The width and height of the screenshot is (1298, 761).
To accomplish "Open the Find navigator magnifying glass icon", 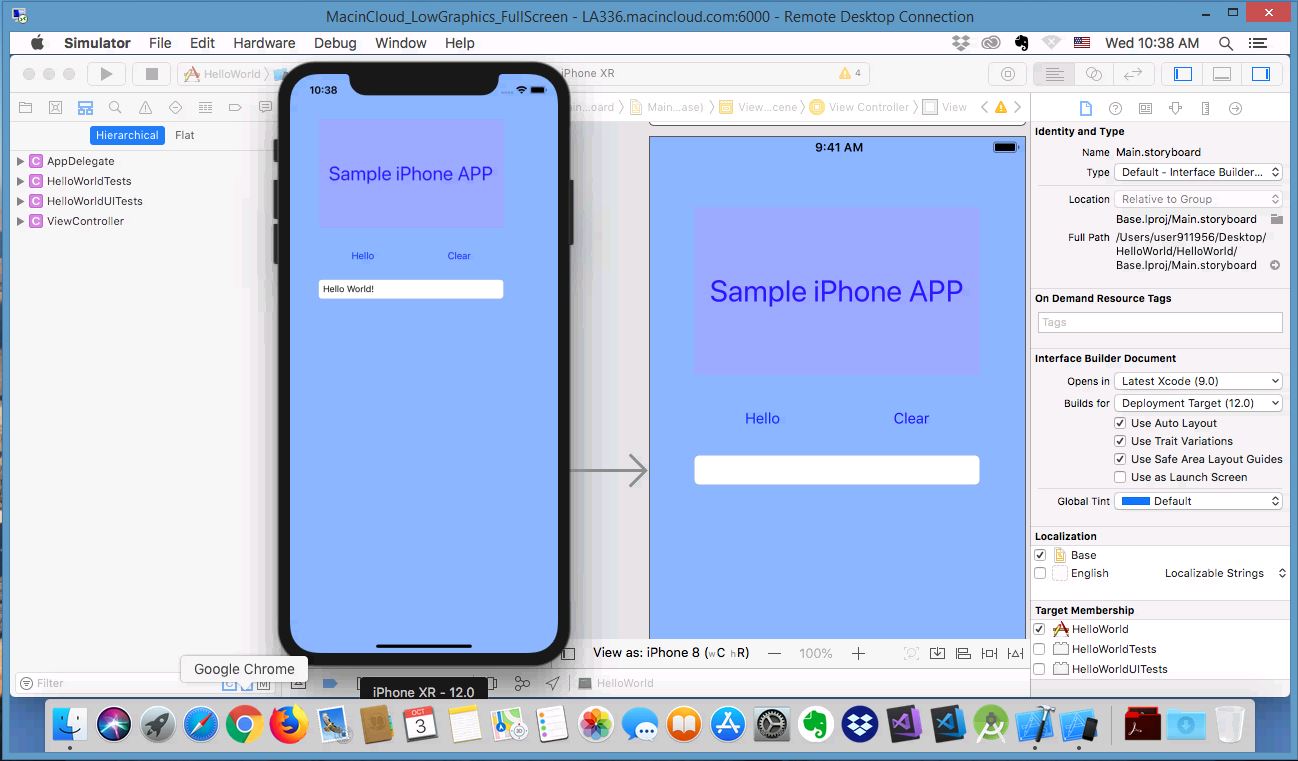I will coord(115,107).
